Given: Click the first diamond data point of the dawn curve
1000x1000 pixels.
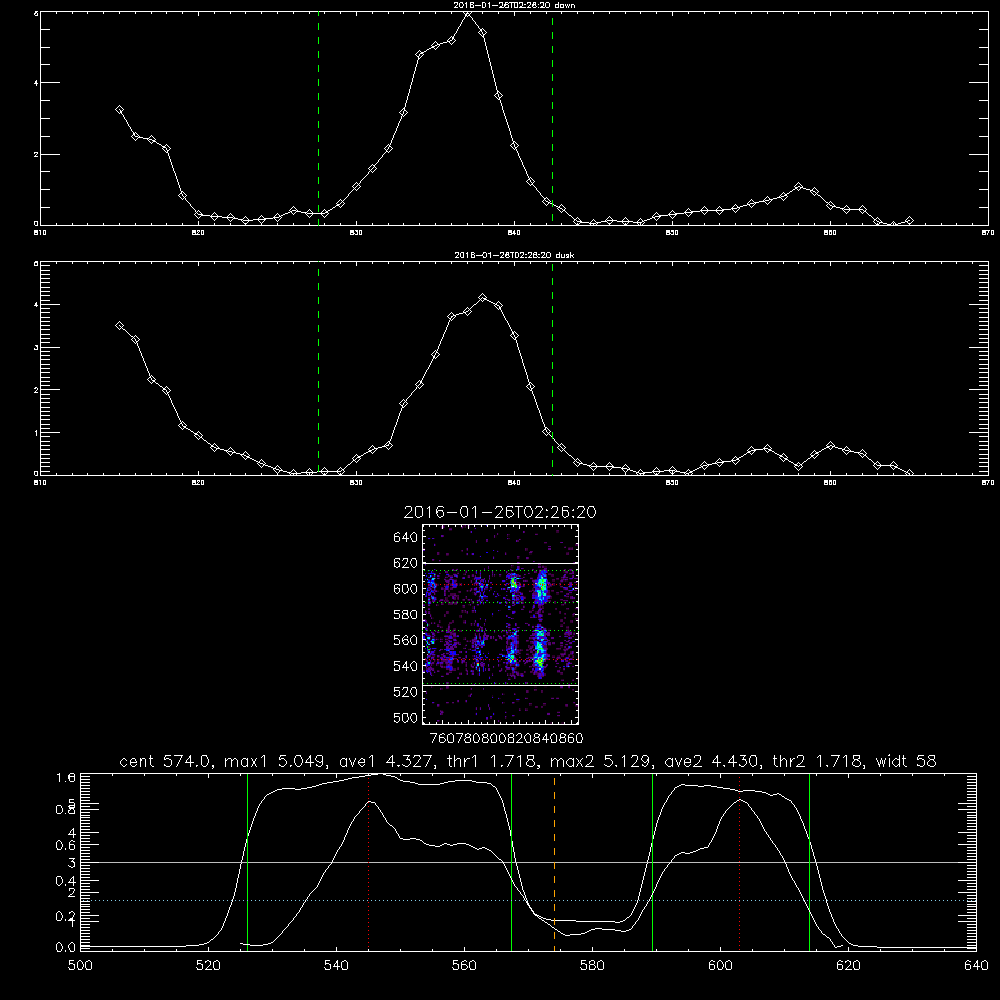Looking at the screenshot, I should click(x=119, y=110).
